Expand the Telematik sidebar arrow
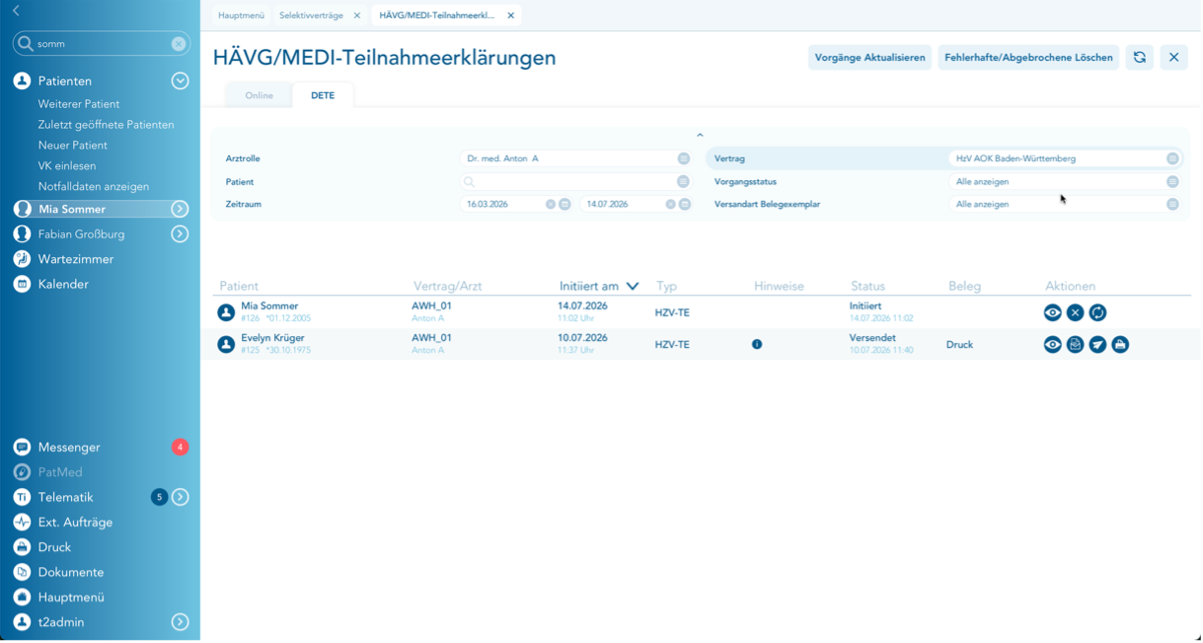The image size is (1203, 643). pos(180,498)
